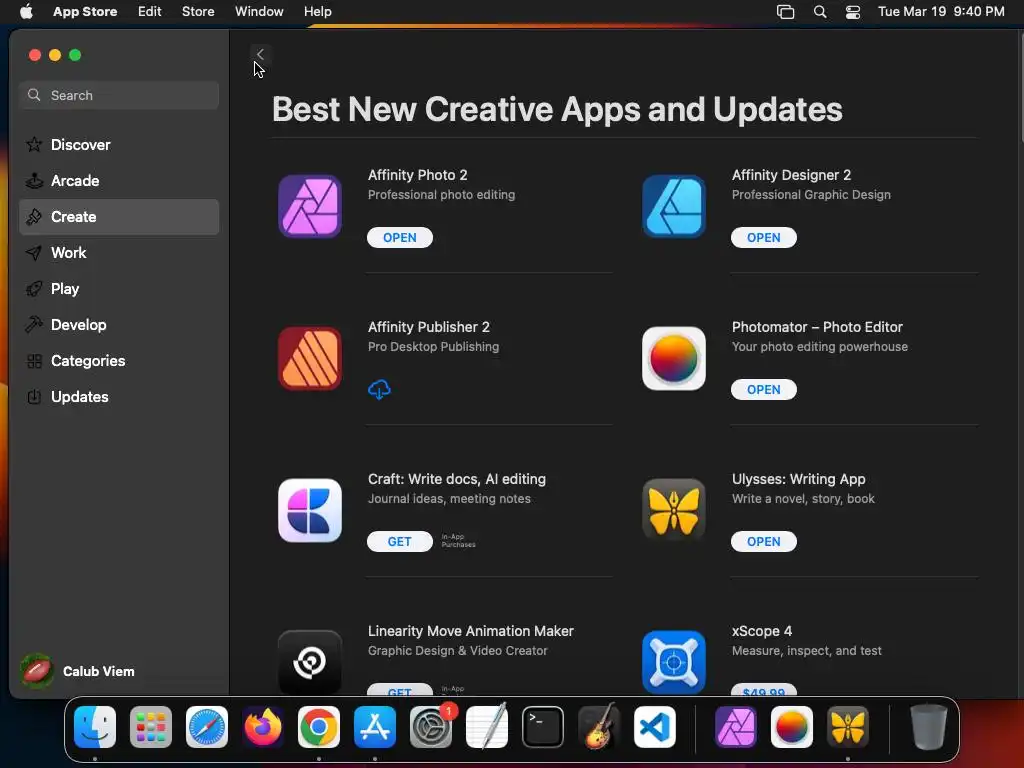The image size is (1024, 768).
Task: Open the Apple menu
Action: tap(26, 12)
